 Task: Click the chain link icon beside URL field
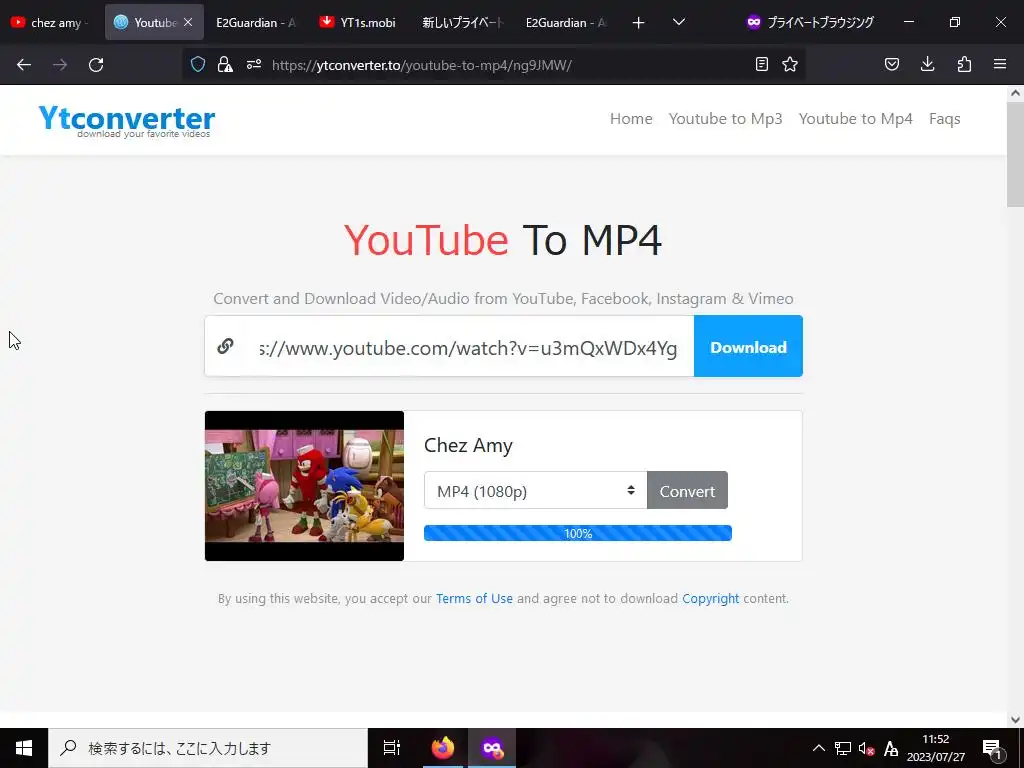(225, 346)
